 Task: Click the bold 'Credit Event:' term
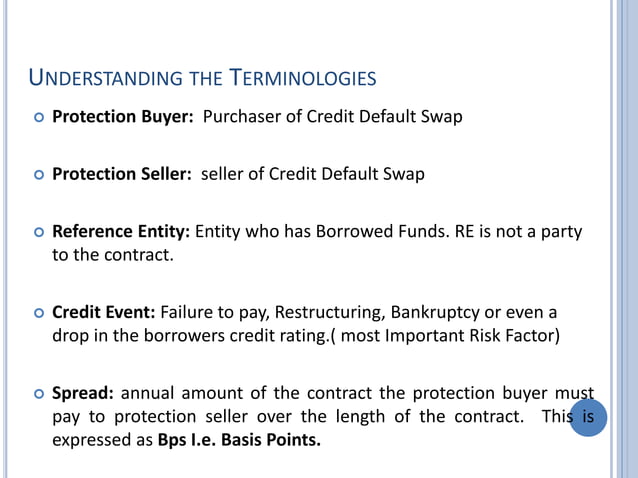tap(104, 312)
